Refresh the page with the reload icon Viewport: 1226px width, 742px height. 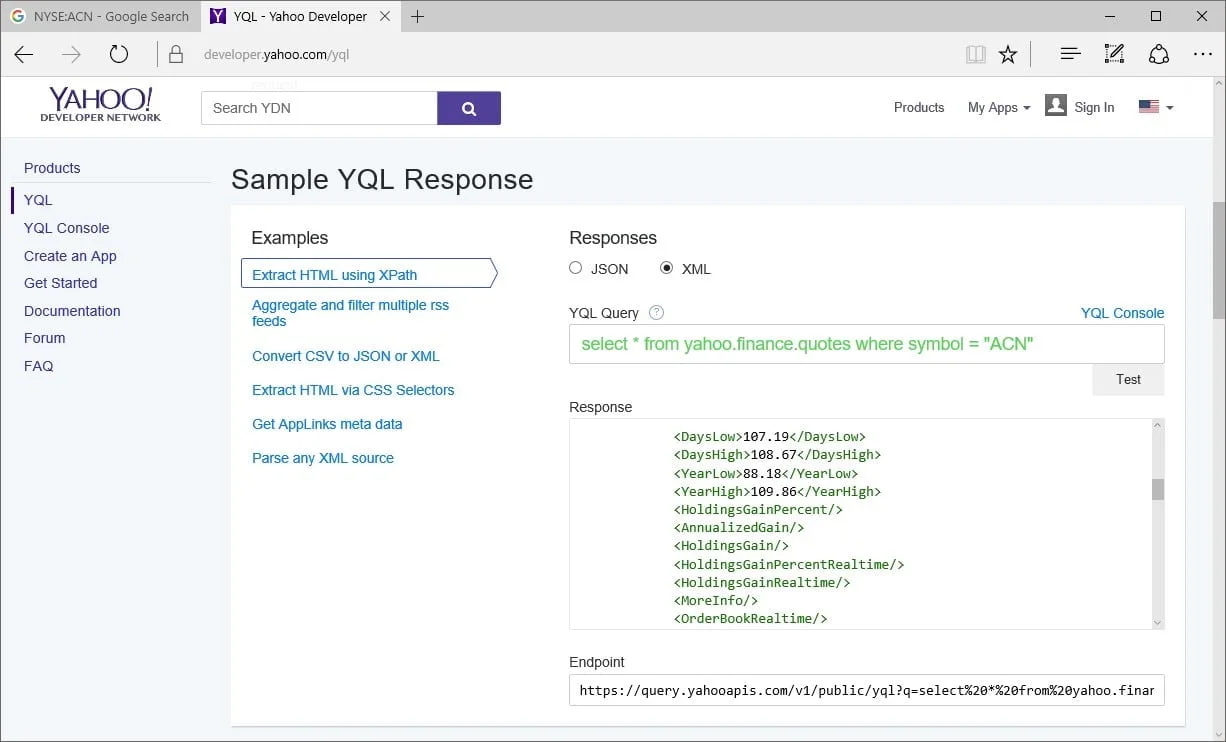click(119, 54)
